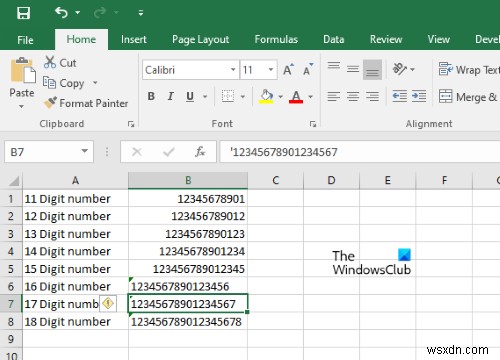The height and width of the screenshot is (360, 500).
Task: Switch to the Home tab
Action: (81, 39)
